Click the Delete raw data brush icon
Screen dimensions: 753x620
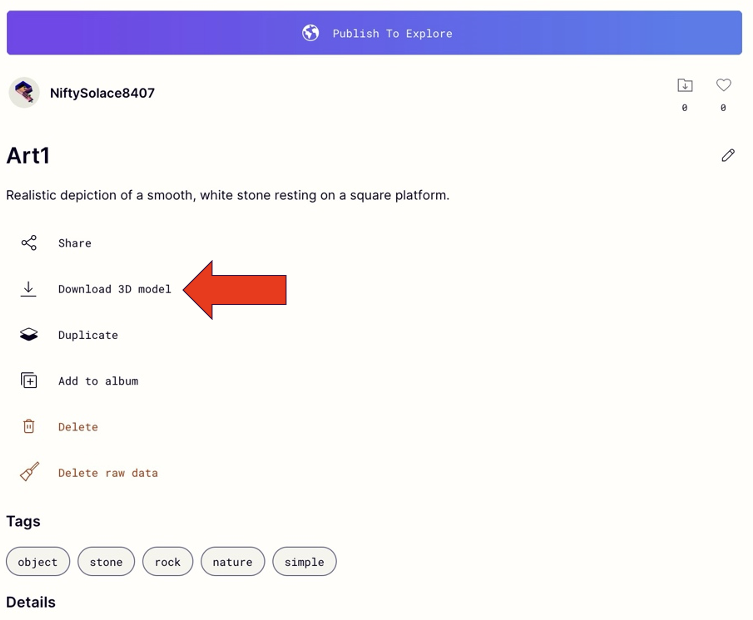tap(29, 473)
